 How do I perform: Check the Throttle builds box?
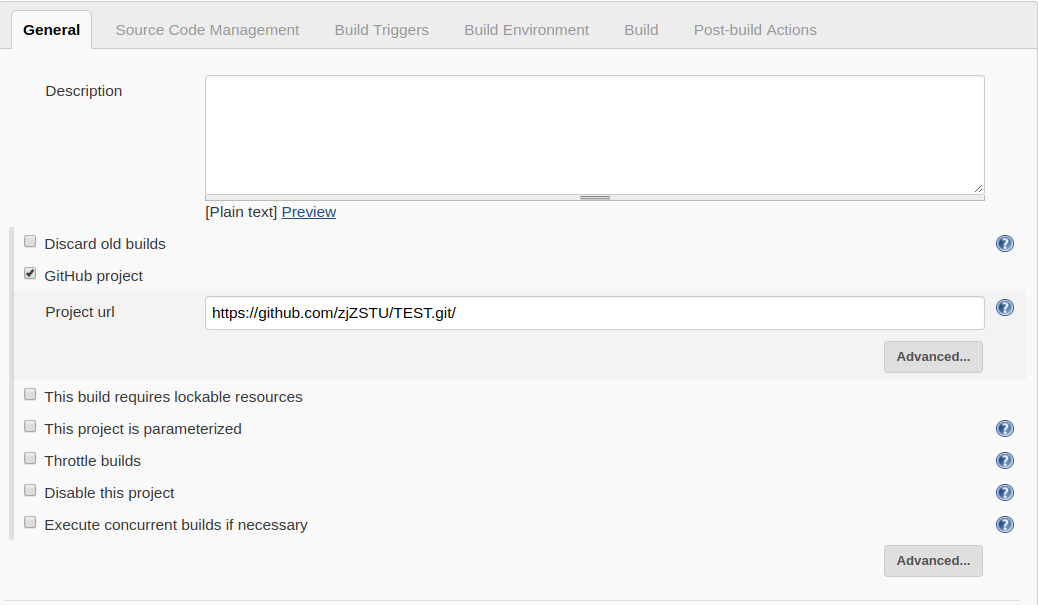30,459
